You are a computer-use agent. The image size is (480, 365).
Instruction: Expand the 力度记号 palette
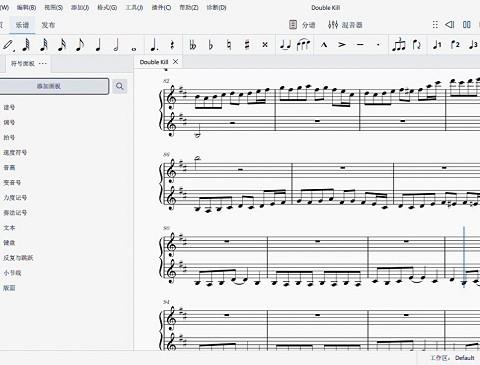point(15,198)
